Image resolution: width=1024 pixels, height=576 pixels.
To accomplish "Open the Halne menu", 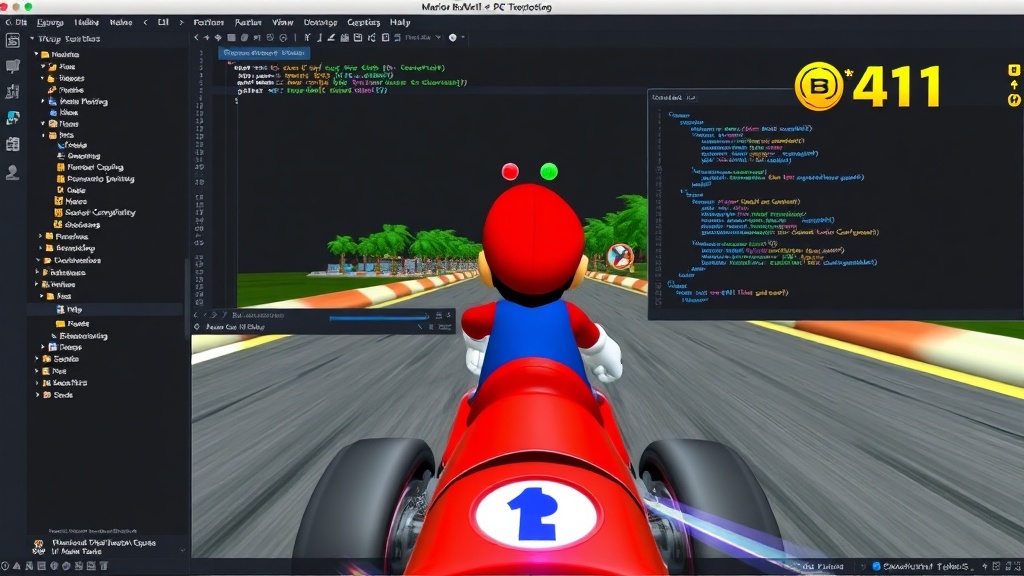I will tap(121, 22).
